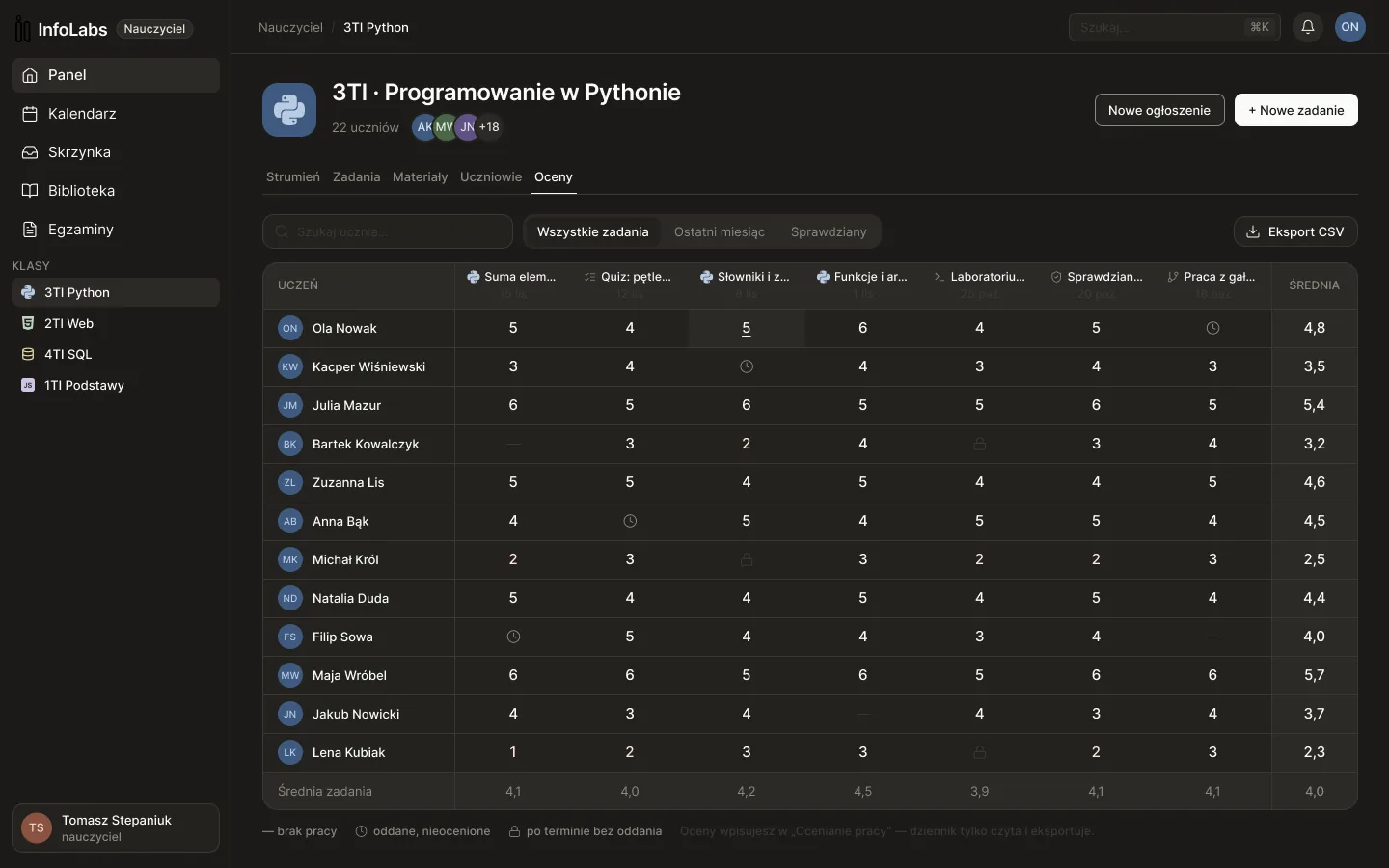Screen dimensions: 1389x868
Task: Click the lock icon in Michał Król's row
Action: pyautogui.click(x=747, y=559)
